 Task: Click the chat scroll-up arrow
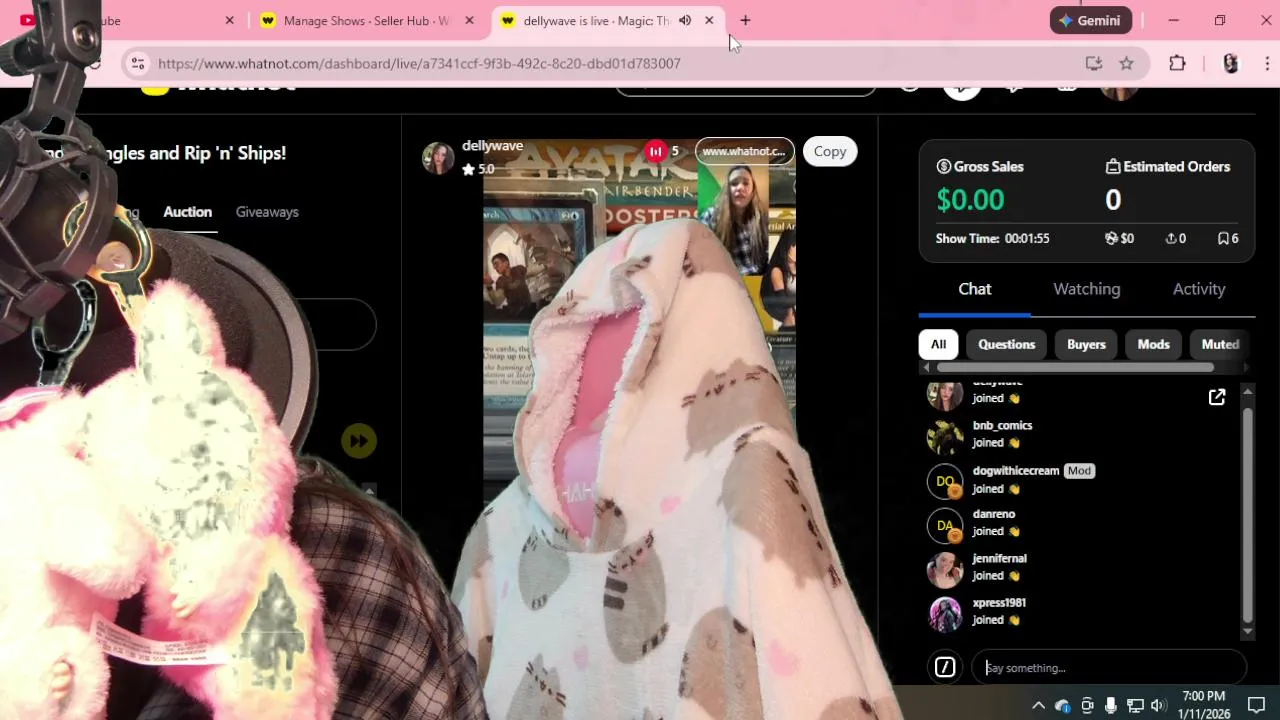pyautogui.click(x=1247, y=391)
